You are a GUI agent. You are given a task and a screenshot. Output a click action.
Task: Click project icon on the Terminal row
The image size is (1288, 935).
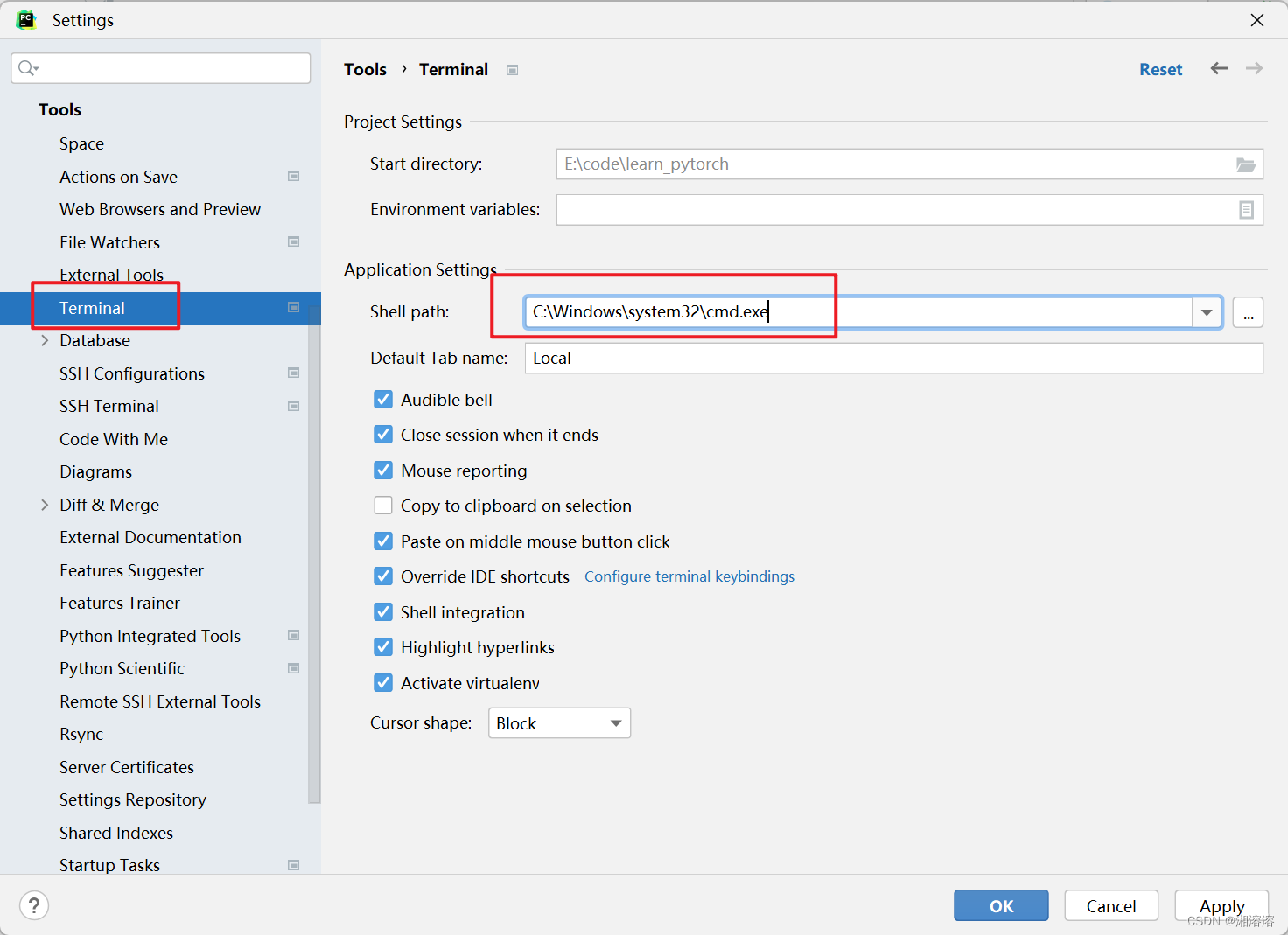[294, 307]
